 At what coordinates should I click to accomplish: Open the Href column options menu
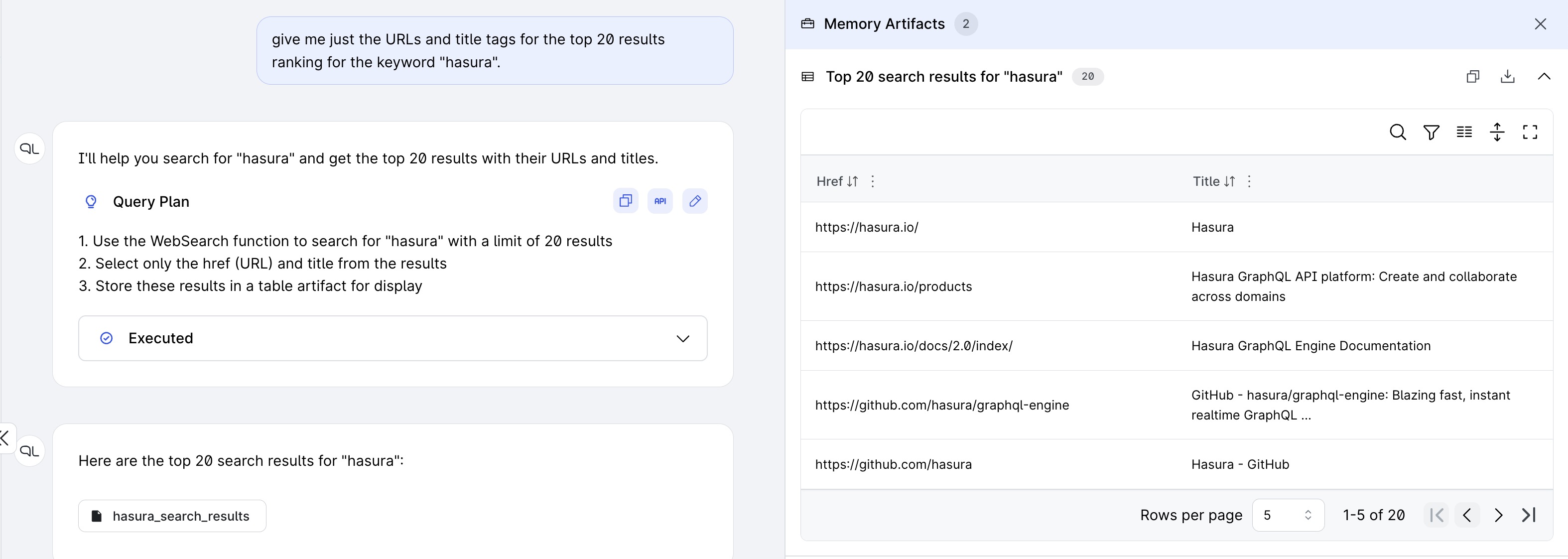point(873,181)
